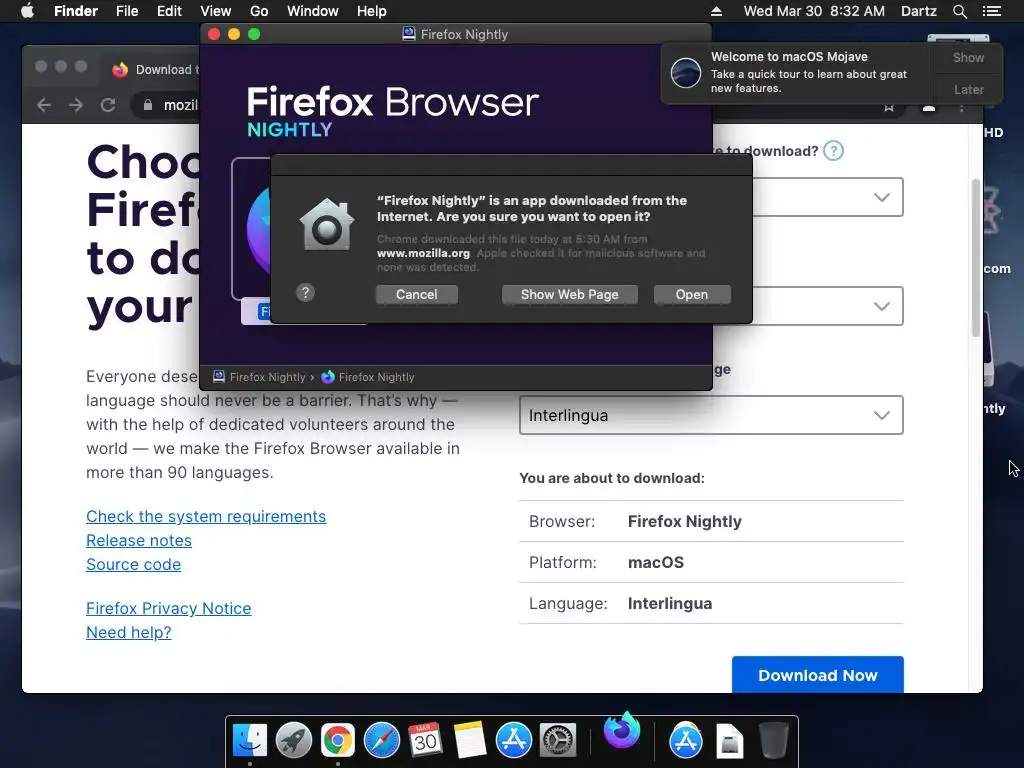Click Later on Mojave notification

point(968,89)
